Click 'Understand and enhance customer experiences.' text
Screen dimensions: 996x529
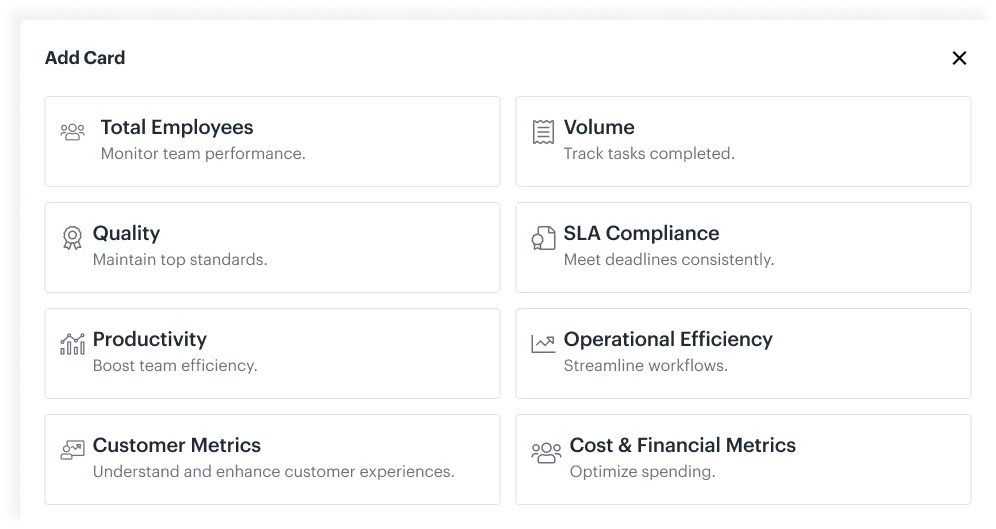pos(274,472)
